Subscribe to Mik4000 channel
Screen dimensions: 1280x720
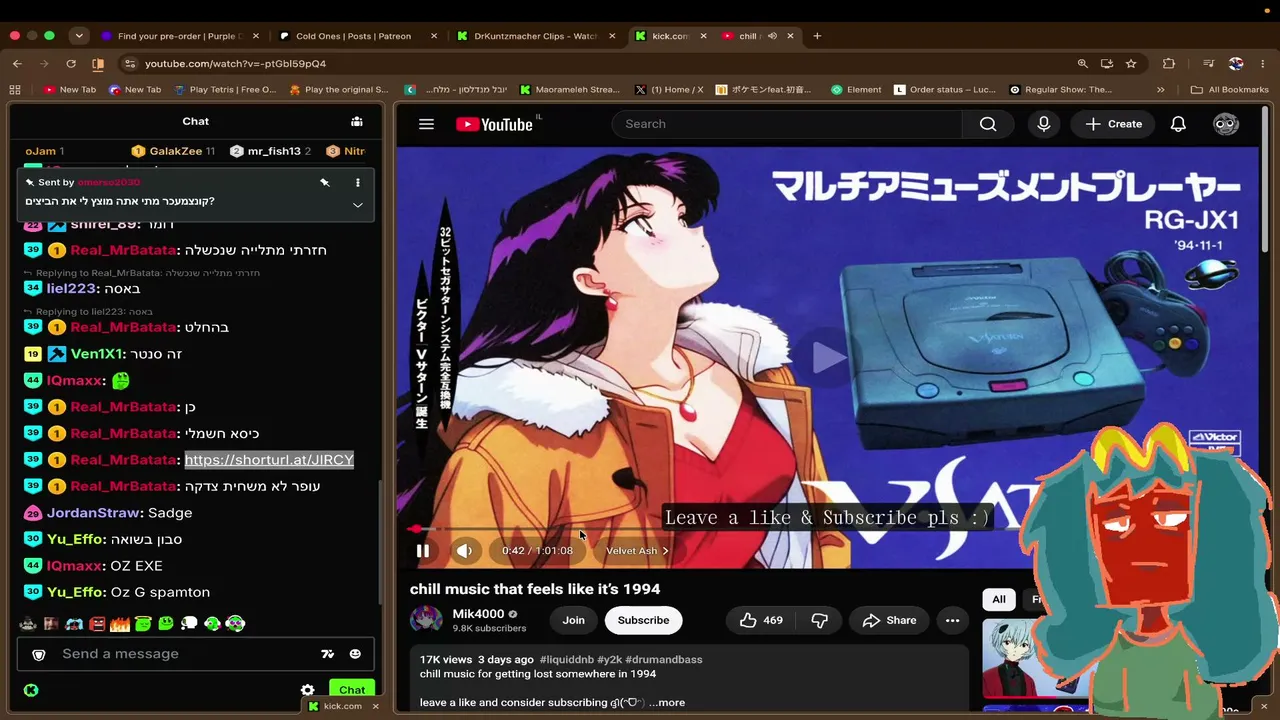point(643,620)
